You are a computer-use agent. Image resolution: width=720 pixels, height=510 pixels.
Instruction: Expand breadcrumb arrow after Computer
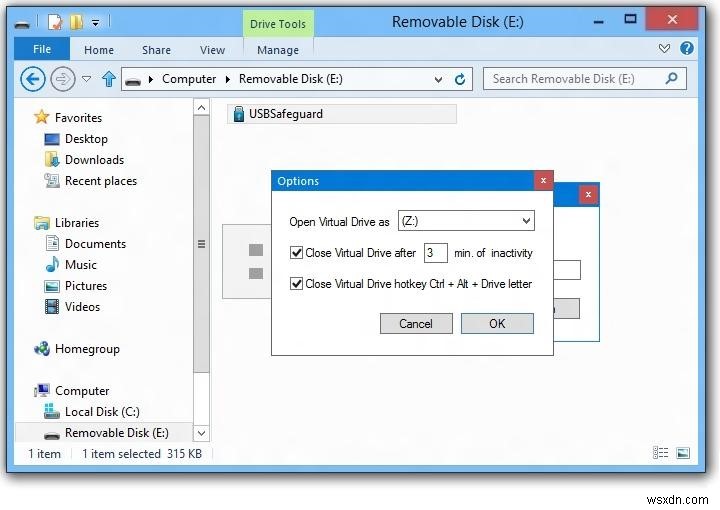(x=227, y=79)
